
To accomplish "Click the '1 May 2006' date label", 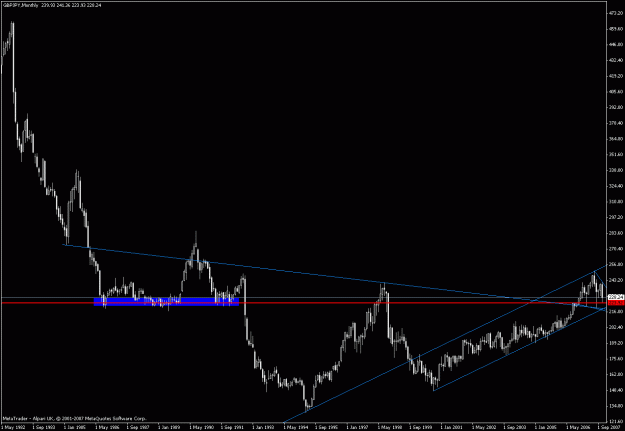I will point(577,427).
